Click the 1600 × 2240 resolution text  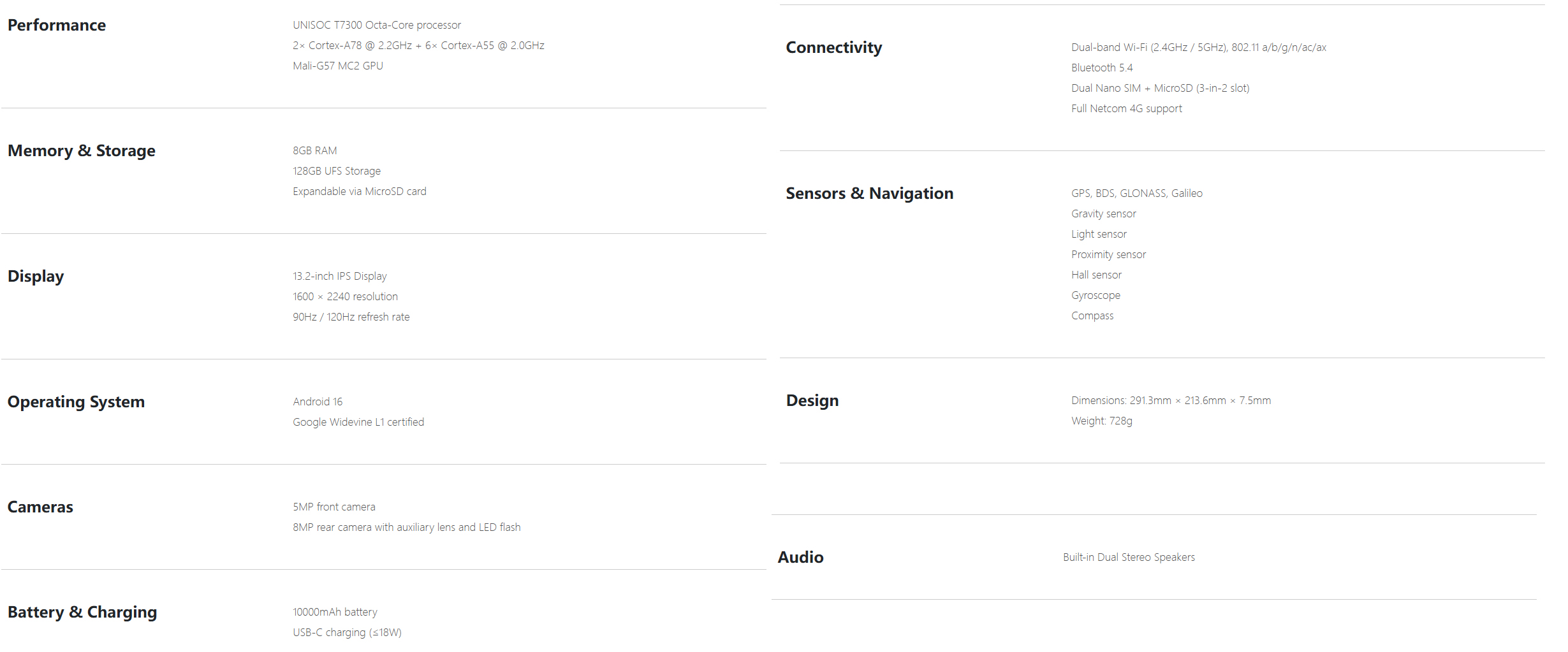345,296
